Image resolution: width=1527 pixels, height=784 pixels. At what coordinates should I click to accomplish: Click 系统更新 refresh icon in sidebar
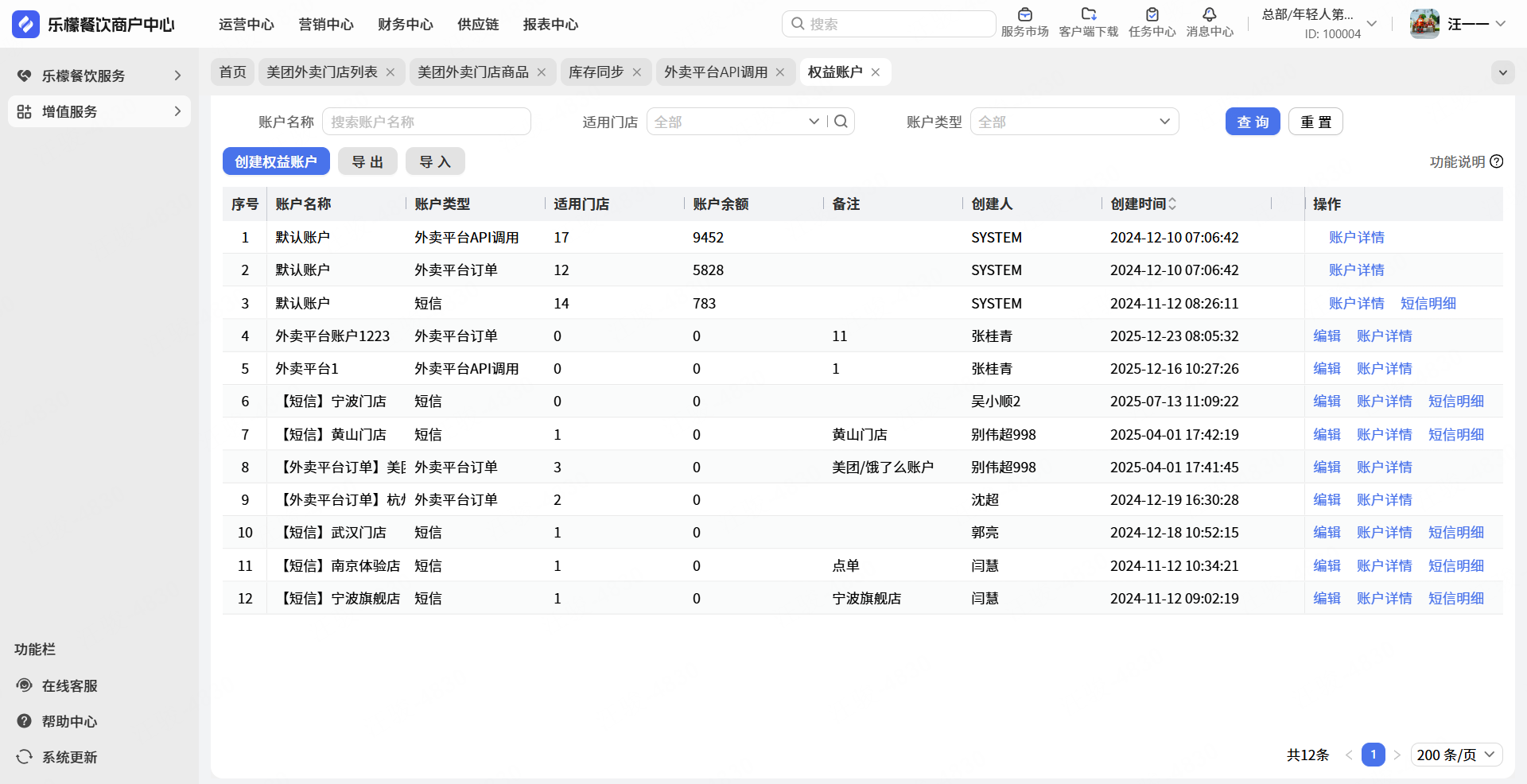tap(25, 757)
